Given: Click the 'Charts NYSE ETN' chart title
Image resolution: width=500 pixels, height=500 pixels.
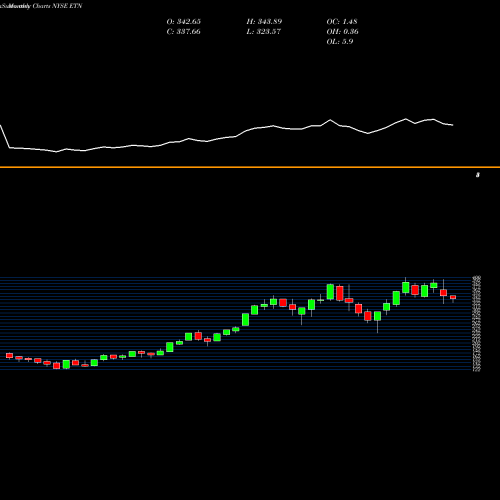Looking at the screenshot, I should 57,6.
